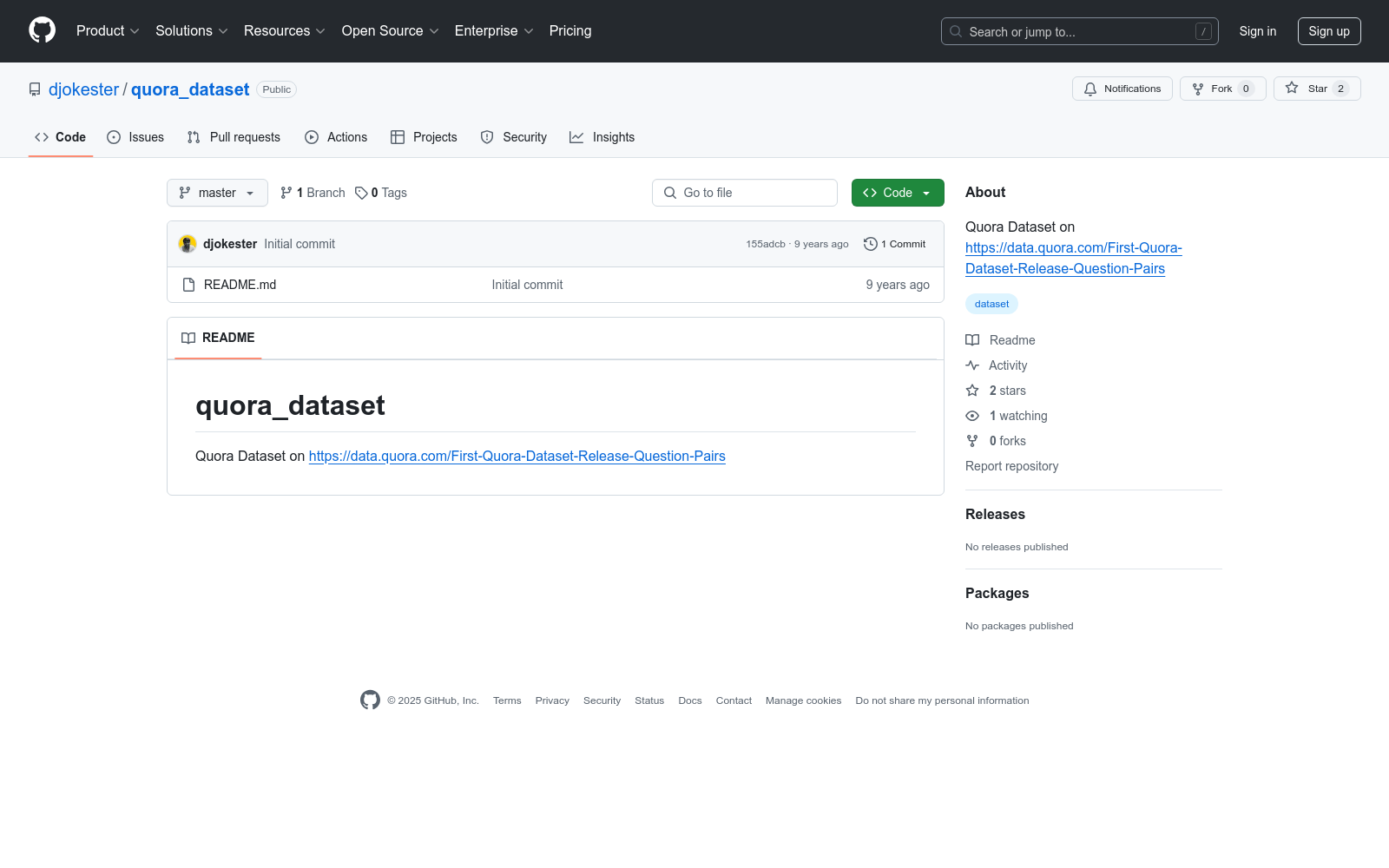This screenshot has width=1389, height=868.
Task: Click the Status link in footer
Action: pos(649,700)
